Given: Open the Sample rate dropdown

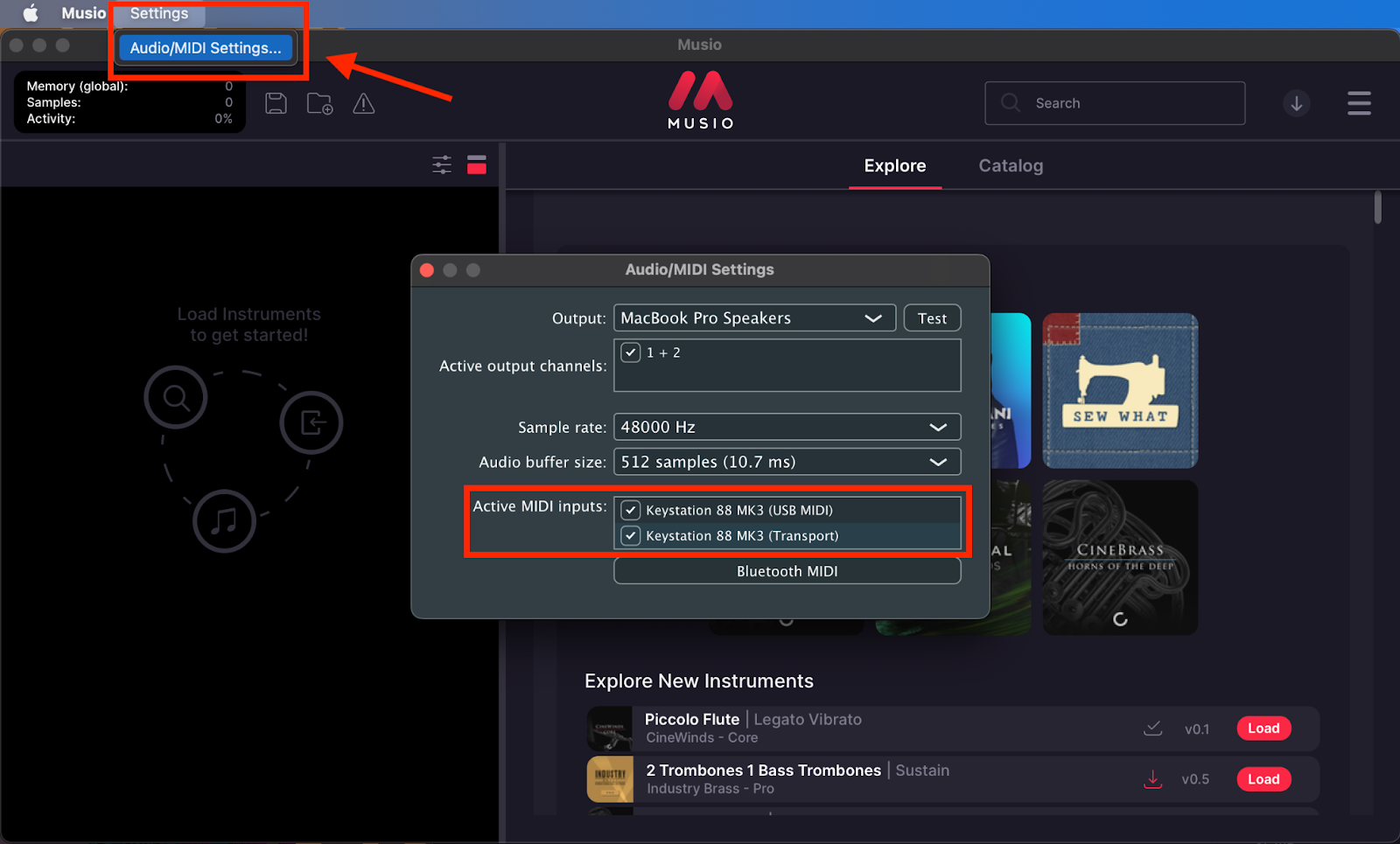Looking at the screenshot, I should (787, 427).
